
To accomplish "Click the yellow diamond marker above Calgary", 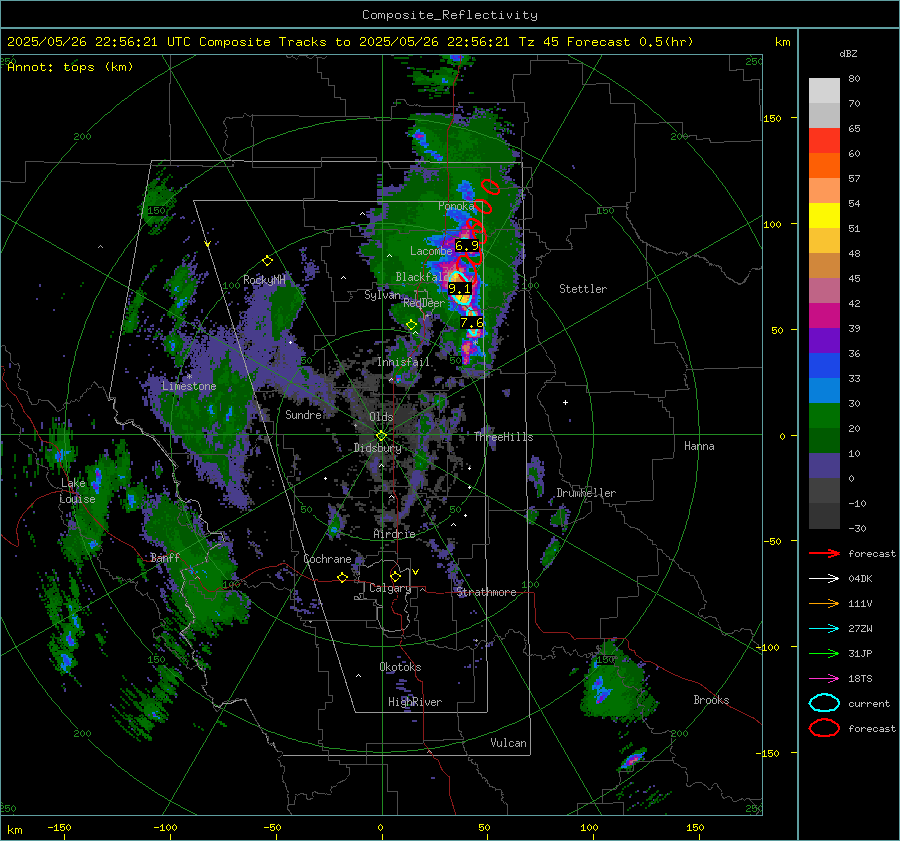I will coord(395,576).
